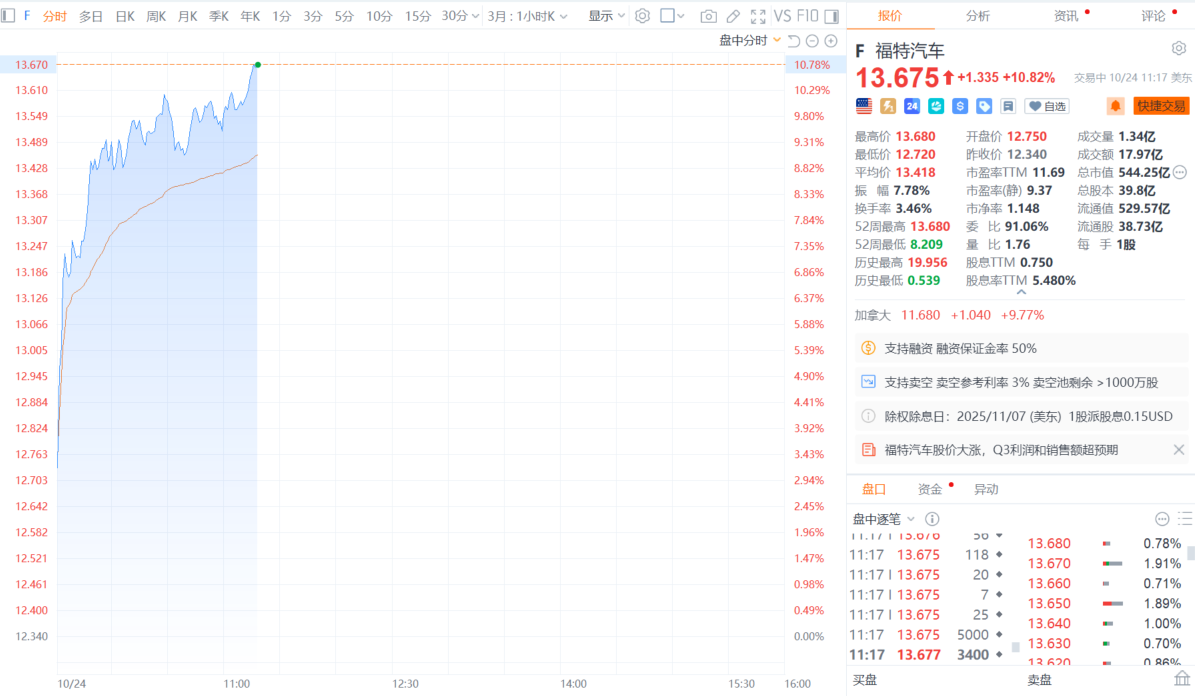Open F10 company info
Viewport: 1195px width, 696px height.
coord(807,16)
